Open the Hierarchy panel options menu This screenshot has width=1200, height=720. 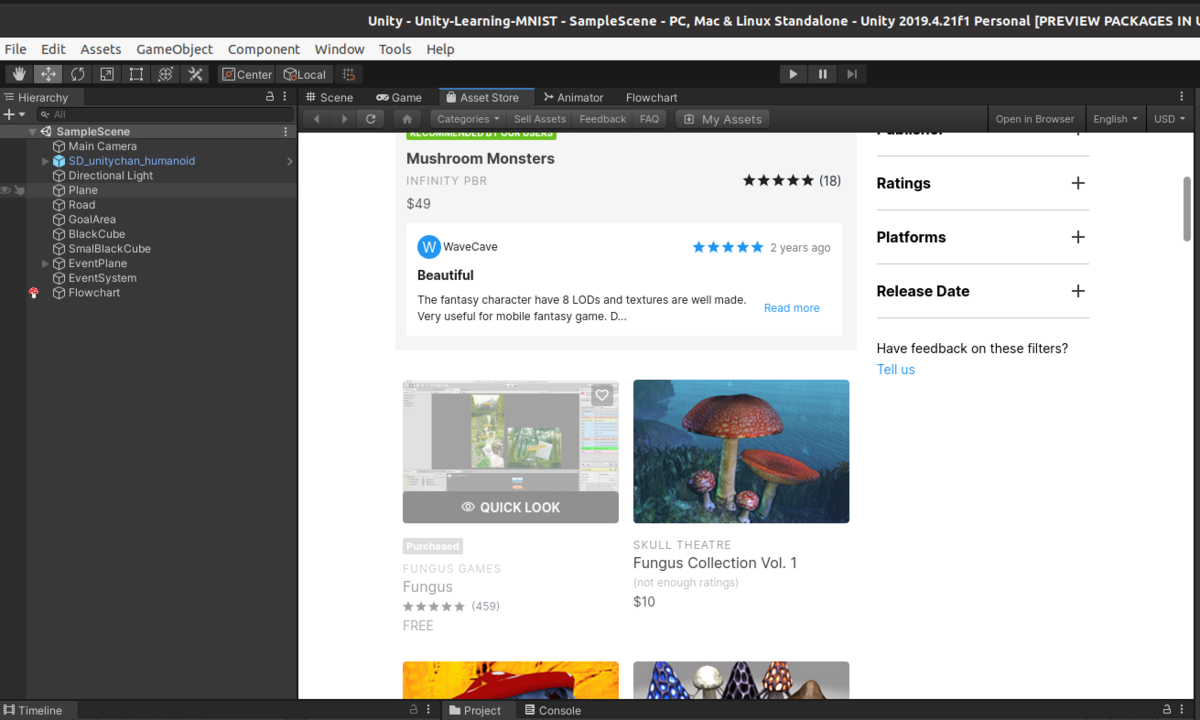pyautogui.click(x=286, y=97)
